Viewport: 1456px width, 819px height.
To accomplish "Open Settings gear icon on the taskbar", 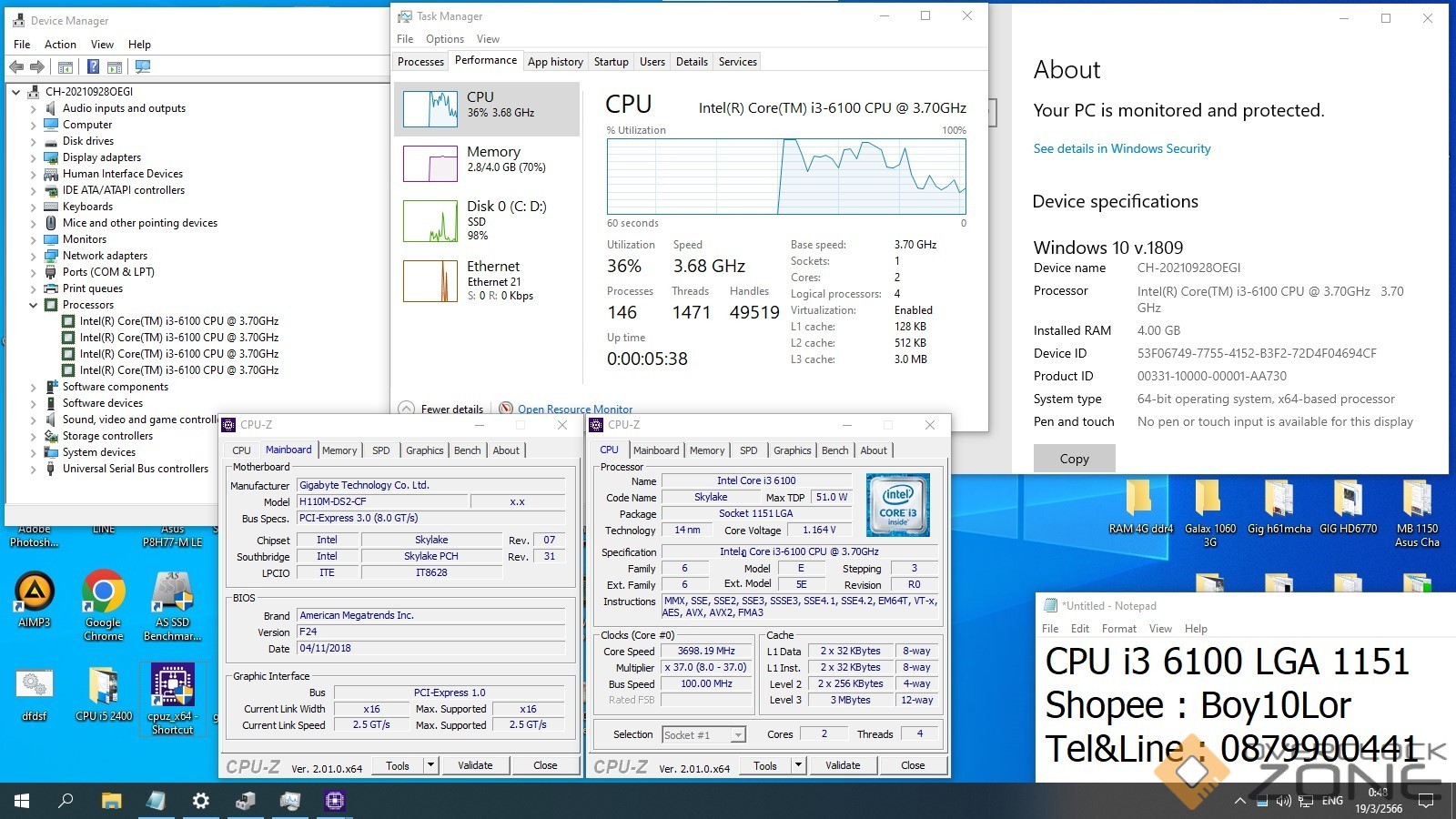I will tap(200, 801).
